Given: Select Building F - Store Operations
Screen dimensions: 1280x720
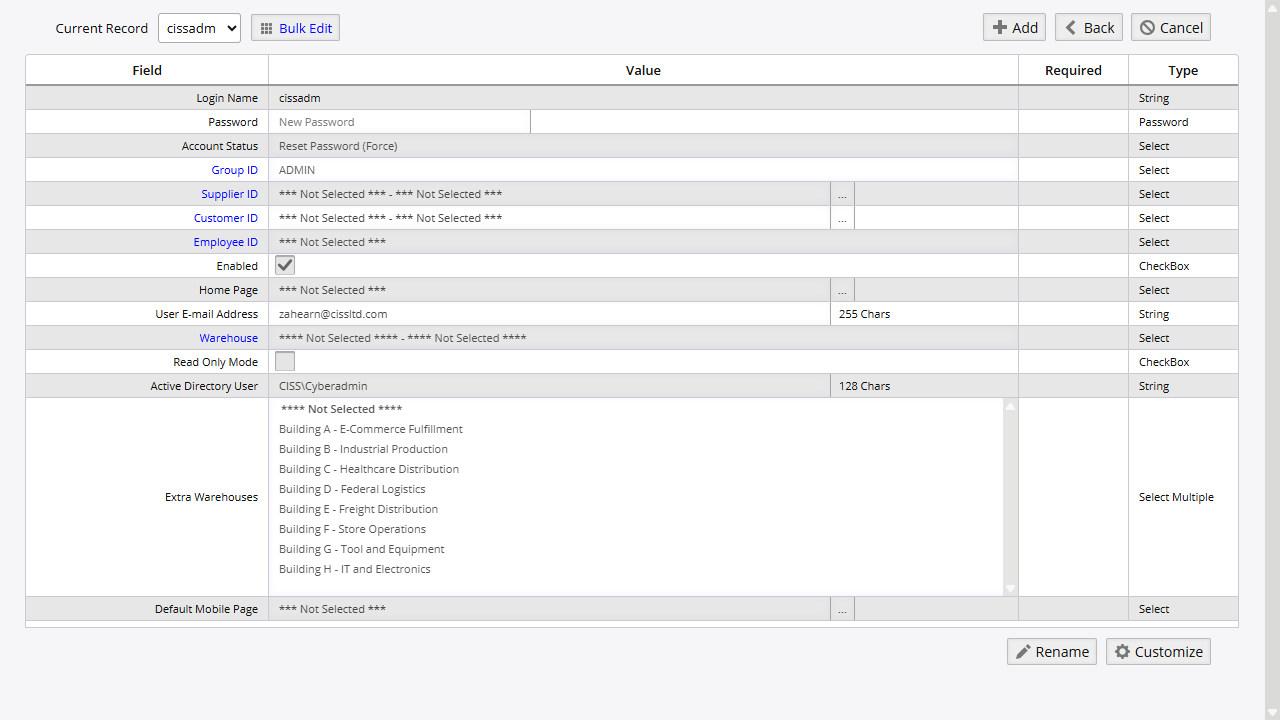Looking at the screenshot, I should [352, 529].
